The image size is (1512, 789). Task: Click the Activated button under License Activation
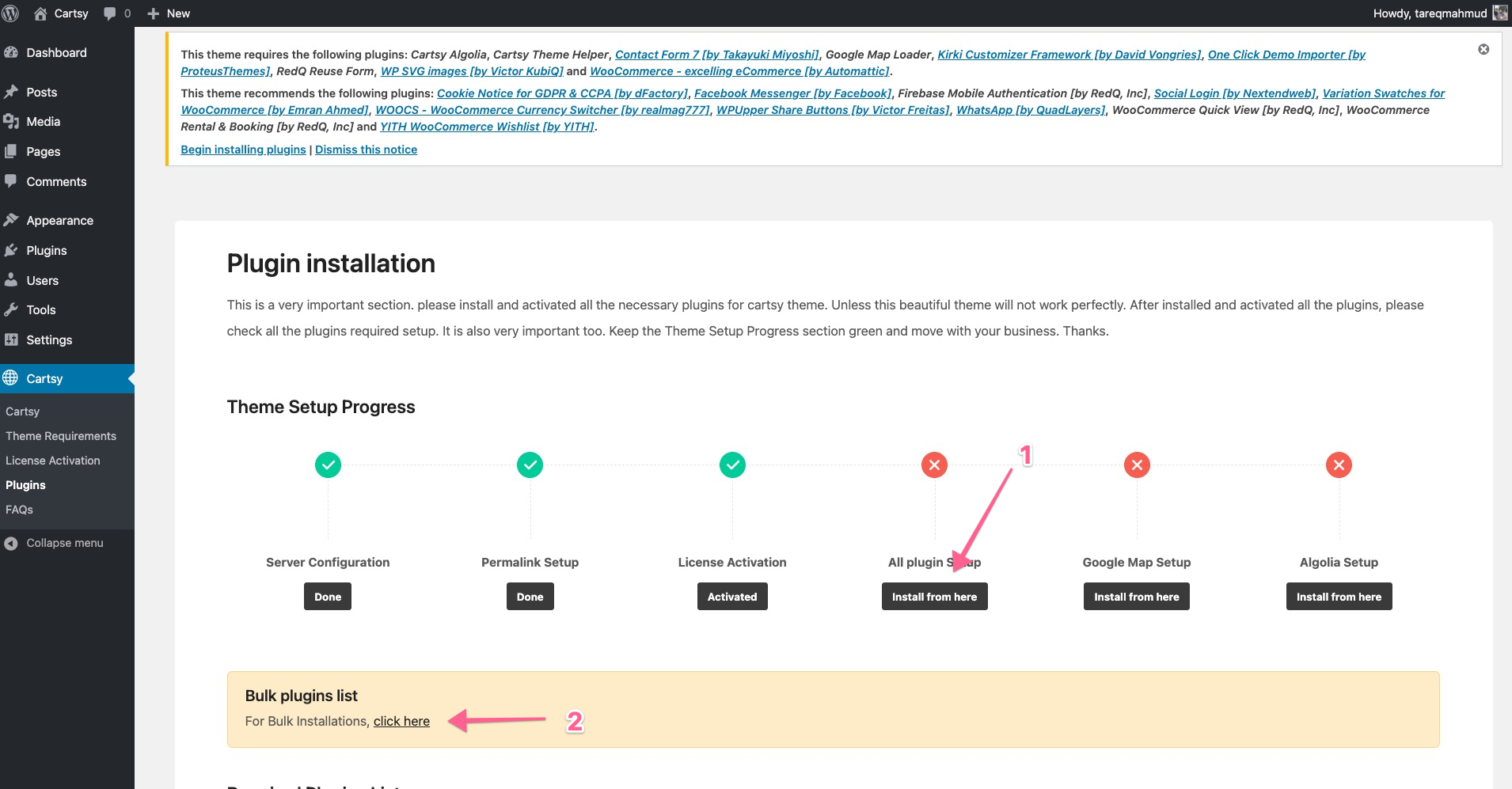(x=732, y=597)
